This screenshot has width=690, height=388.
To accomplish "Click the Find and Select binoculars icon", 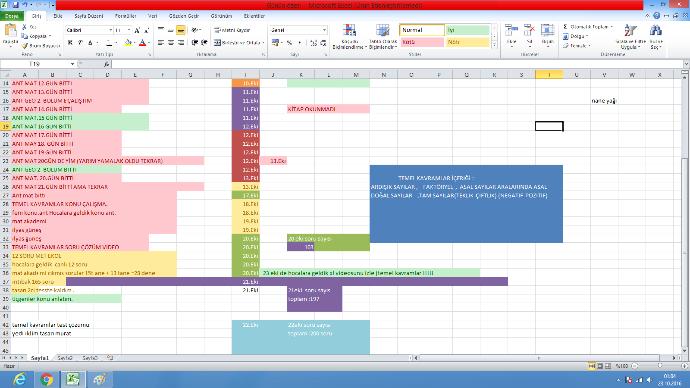I will [x=656, y=31].
